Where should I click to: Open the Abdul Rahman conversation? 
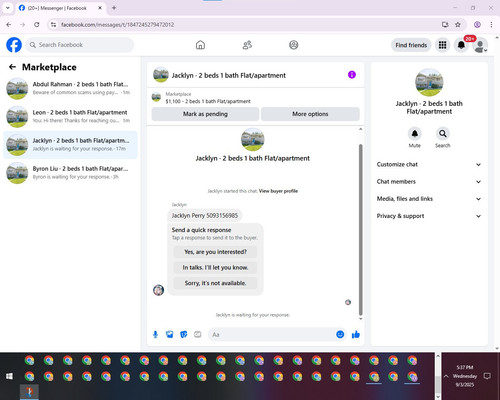(x=70, y=88)
